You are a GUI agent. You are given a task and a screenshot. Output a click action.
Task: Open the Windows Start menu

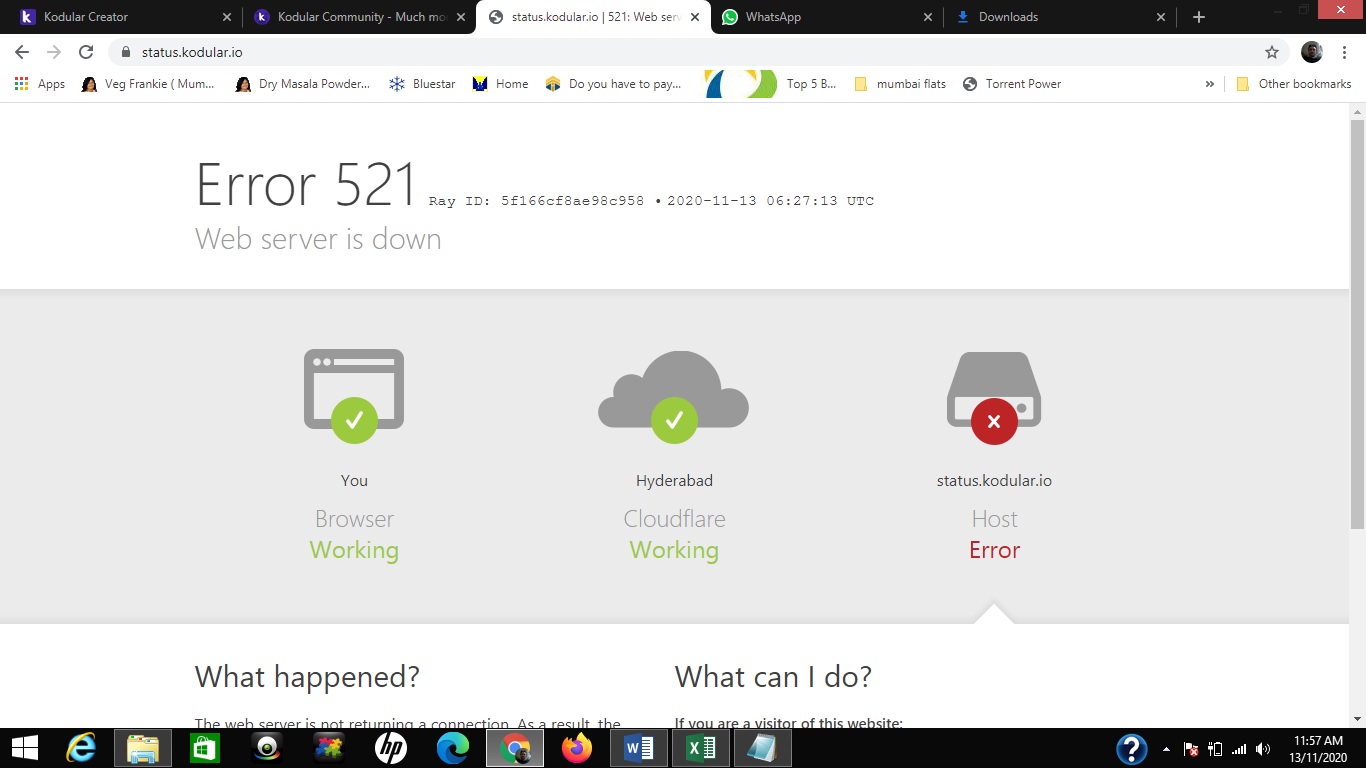(x=24, y=748)
